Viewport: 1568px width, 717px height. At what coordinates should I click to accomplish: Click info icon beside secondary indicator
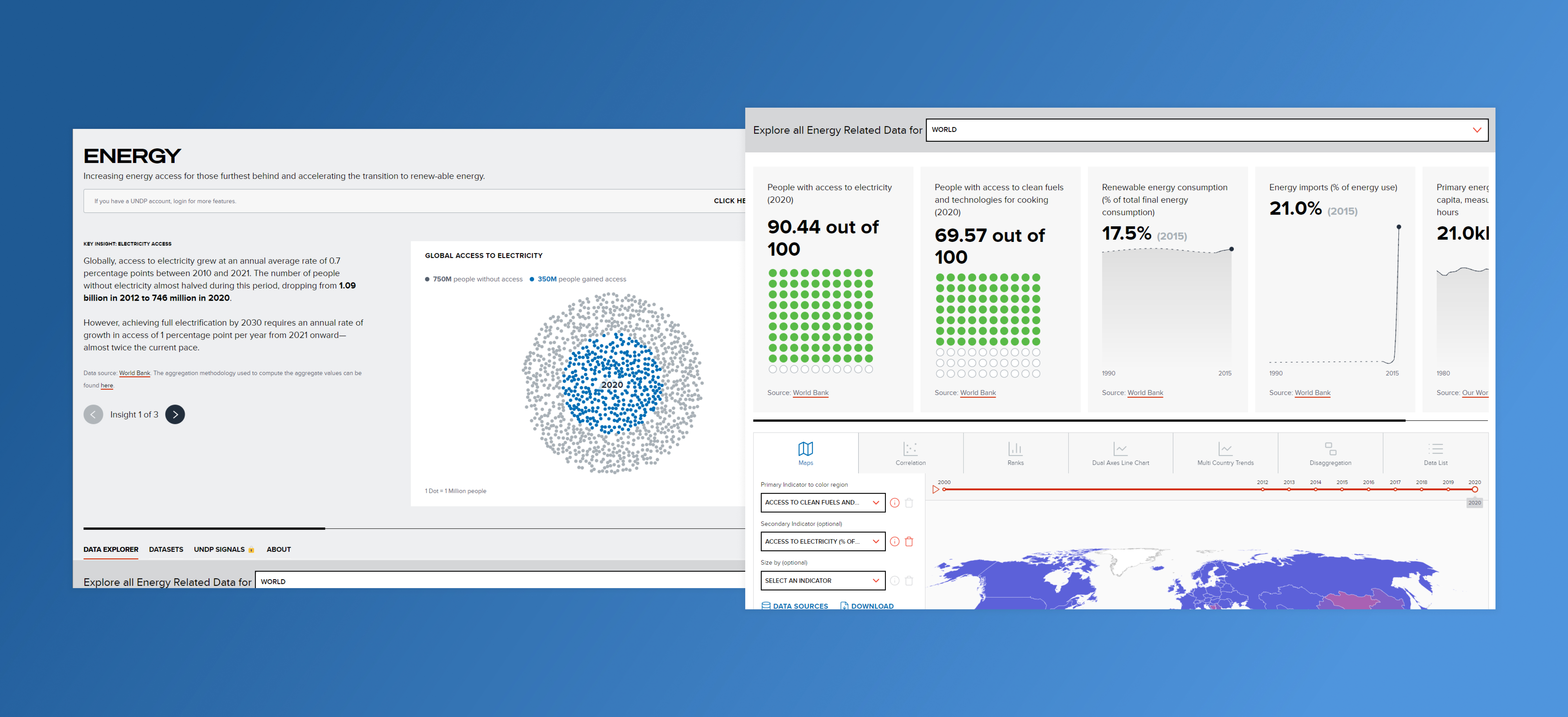(894, 542)
